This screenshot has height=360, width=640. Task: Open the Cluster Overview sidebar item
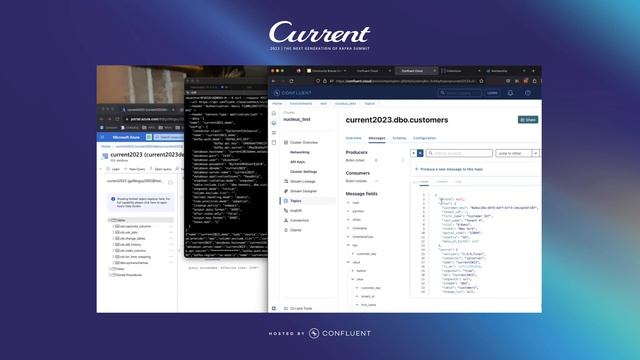301,142
